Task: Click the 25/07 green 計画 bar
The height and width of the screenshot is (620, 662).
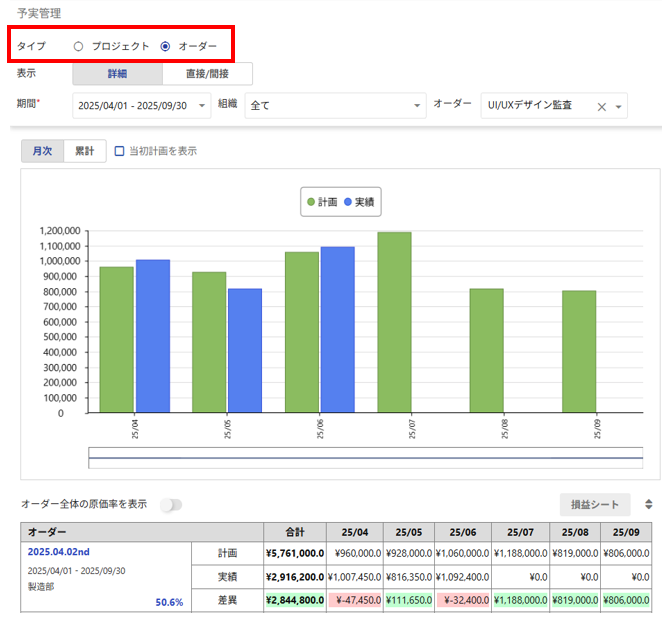Action: point(394,322)
